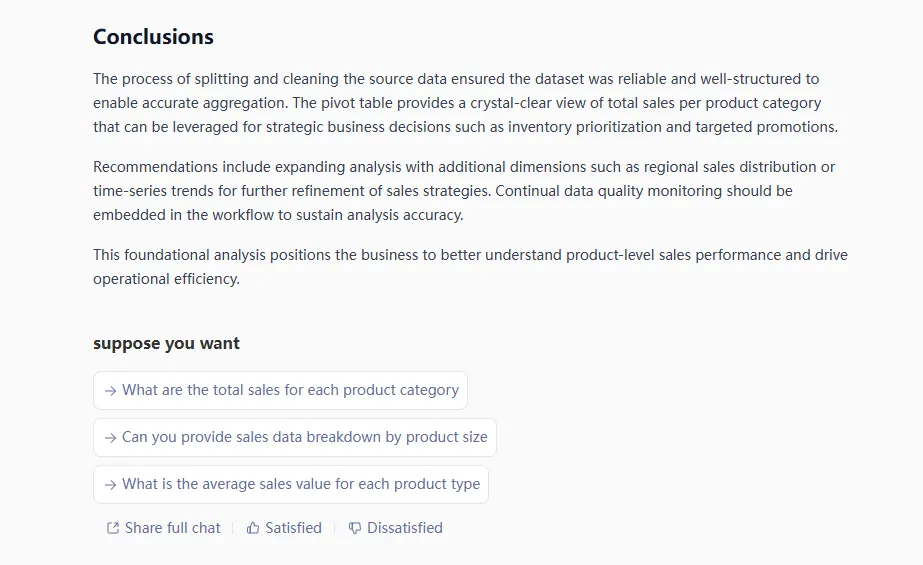Click the arrow icon on the average sales suggestion
This screenshot has width=923, height=565.
[x=110, y=485]
